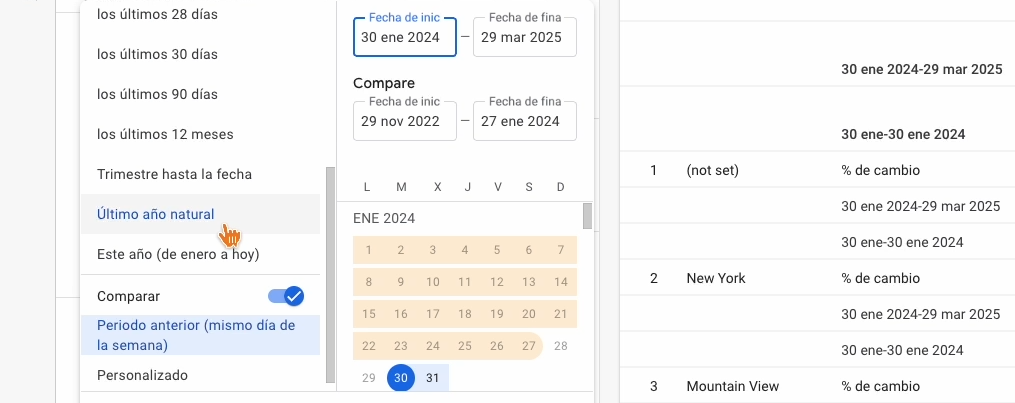Click the 'New York' table row
1015x403 pixels.
pos(716,278)
